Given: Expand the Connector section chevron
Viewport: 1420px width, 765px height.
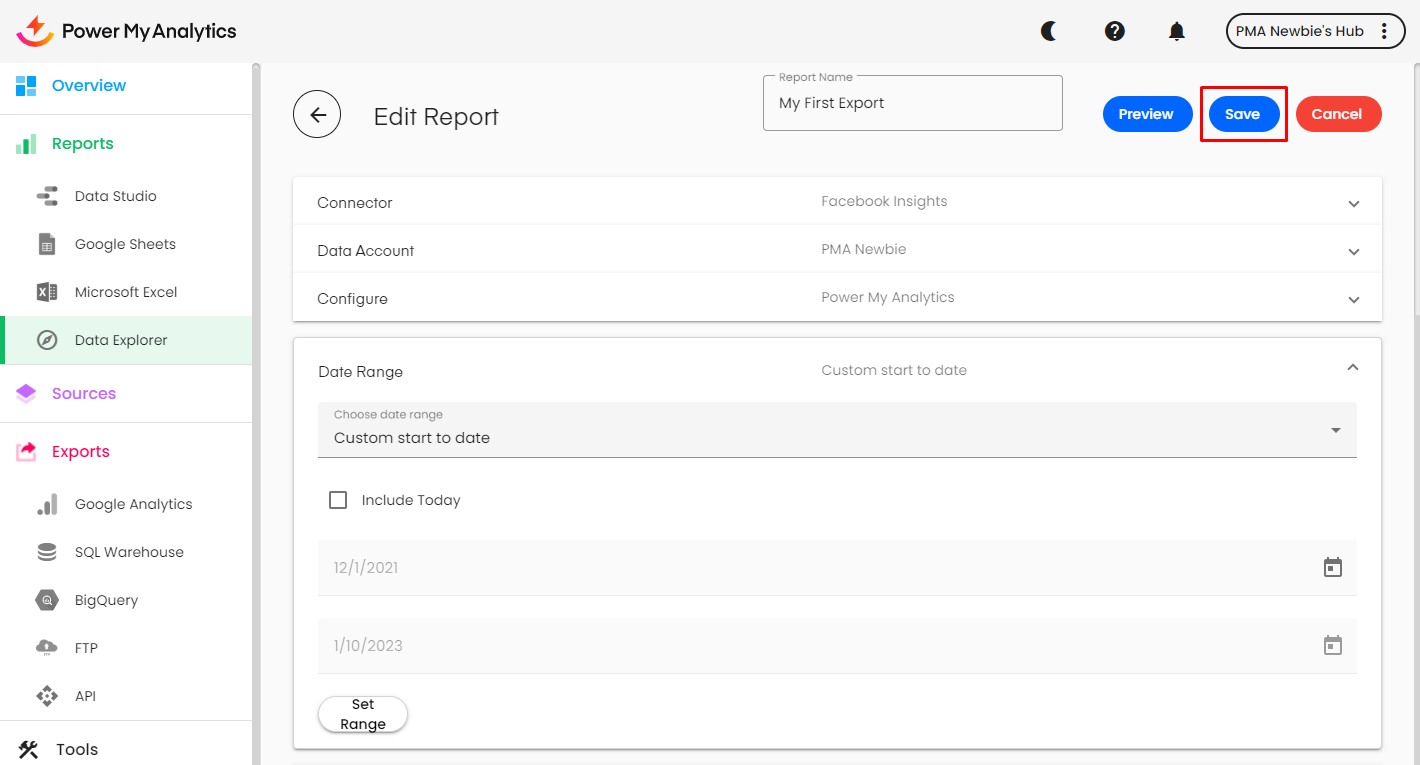Looking at the screenshot, I should point(1353,203).
